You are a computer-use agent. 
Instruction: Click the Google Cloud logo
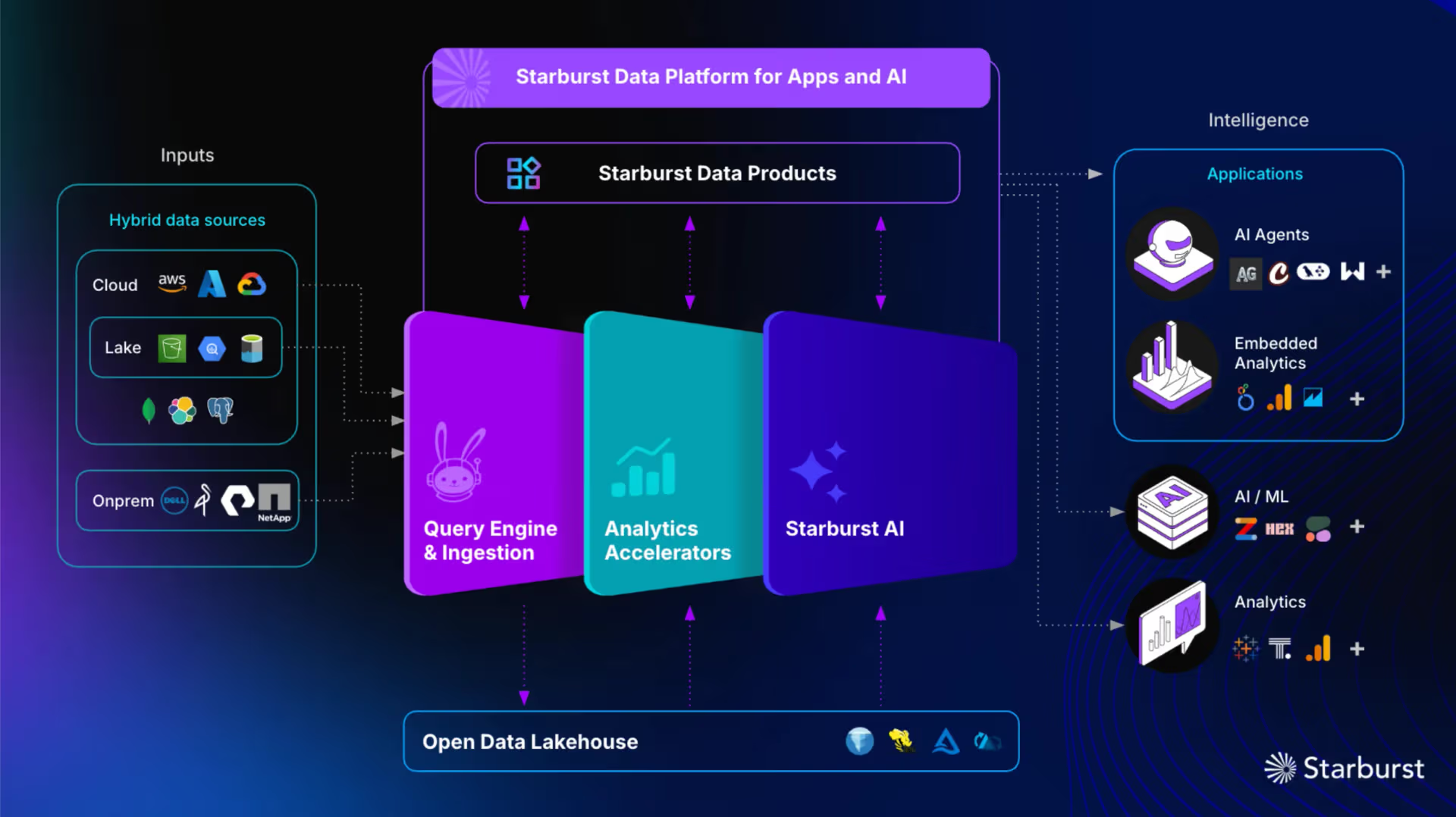point(252,284)
